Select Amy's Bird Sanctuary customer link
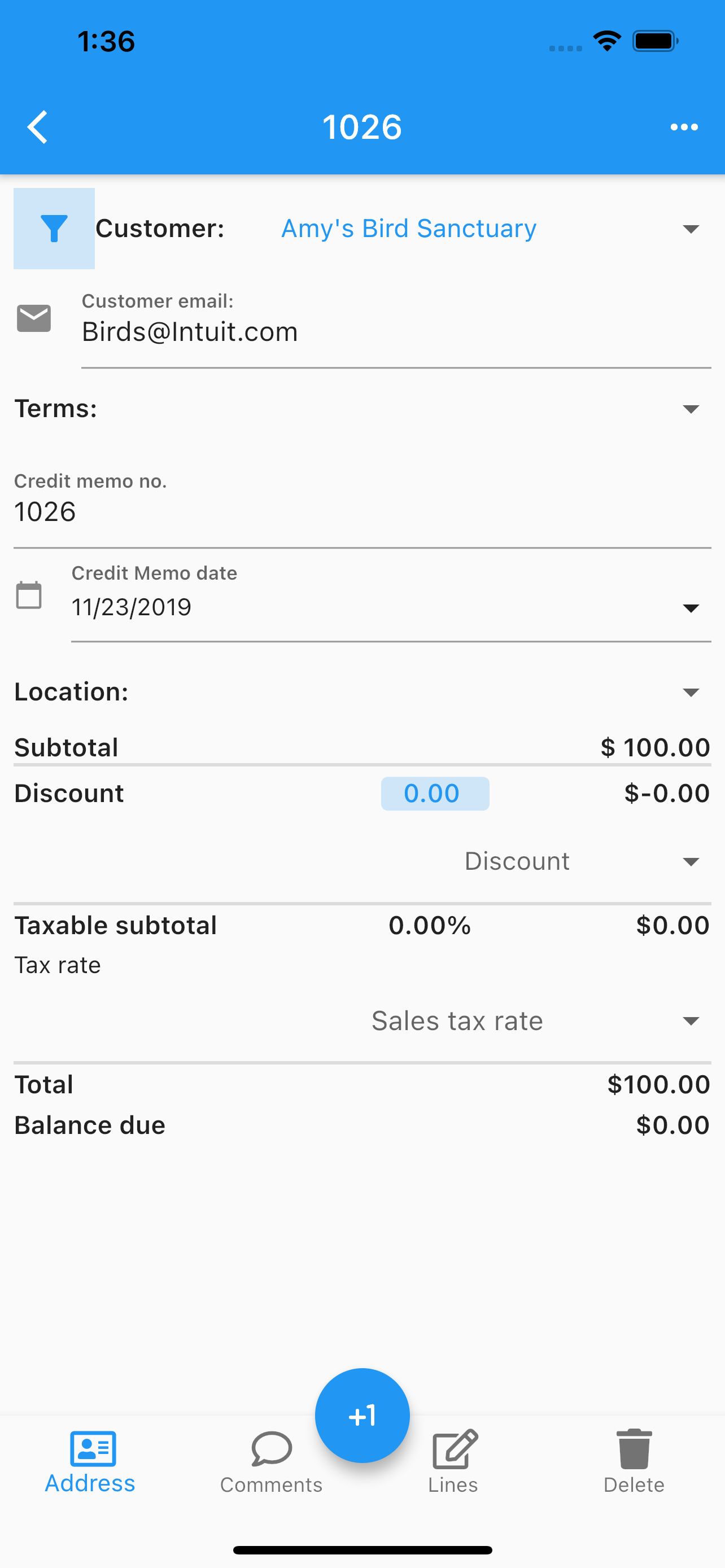The image size is (725, 1568). tap(408, 228)
